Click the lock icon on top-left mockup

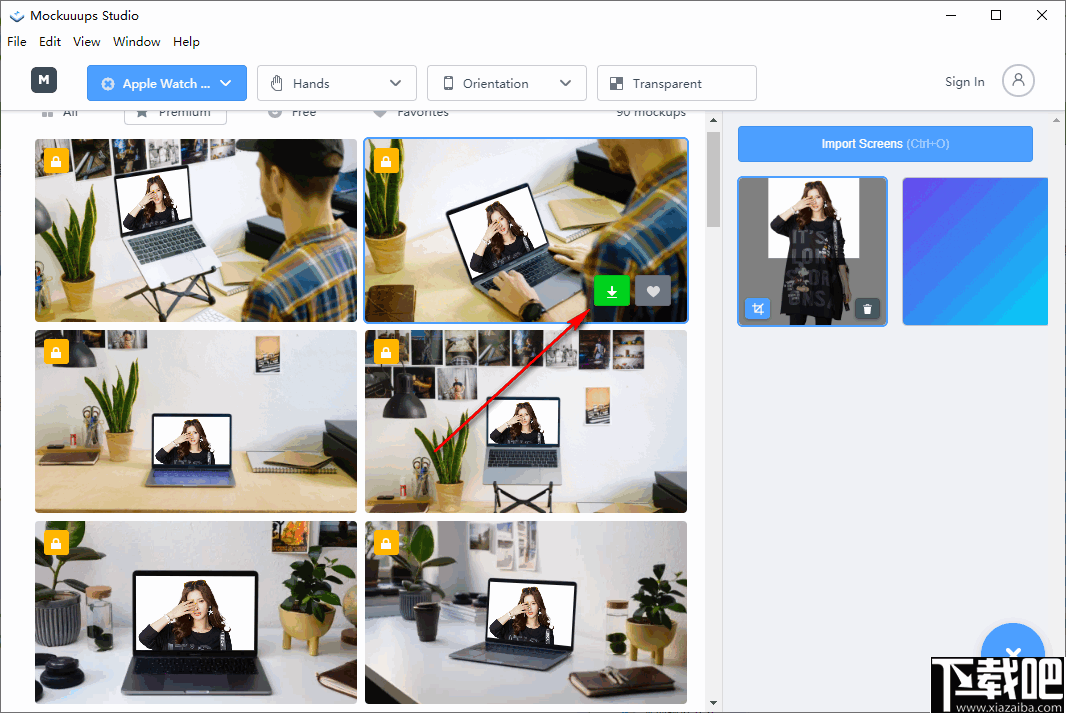point(56,160)
